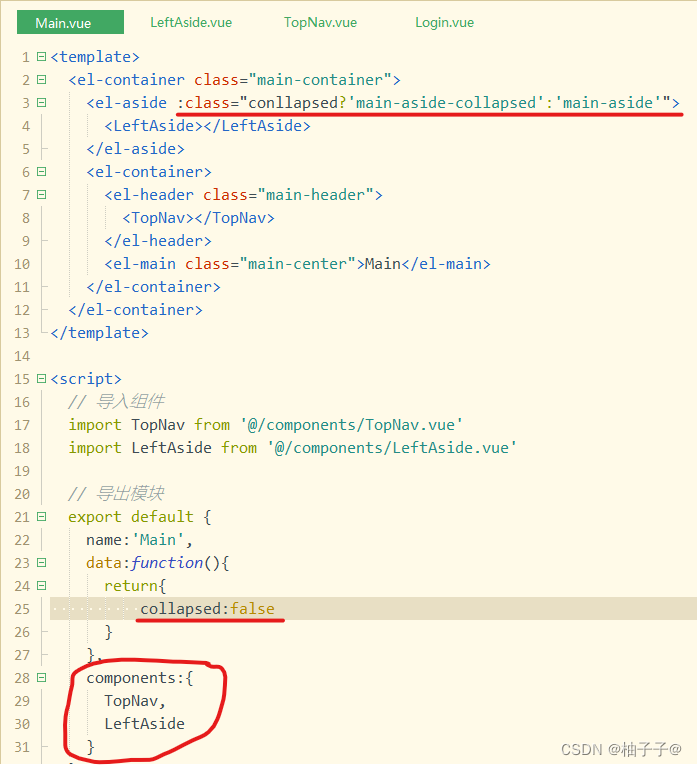Collapse the el-container fold on line 2

42,80
